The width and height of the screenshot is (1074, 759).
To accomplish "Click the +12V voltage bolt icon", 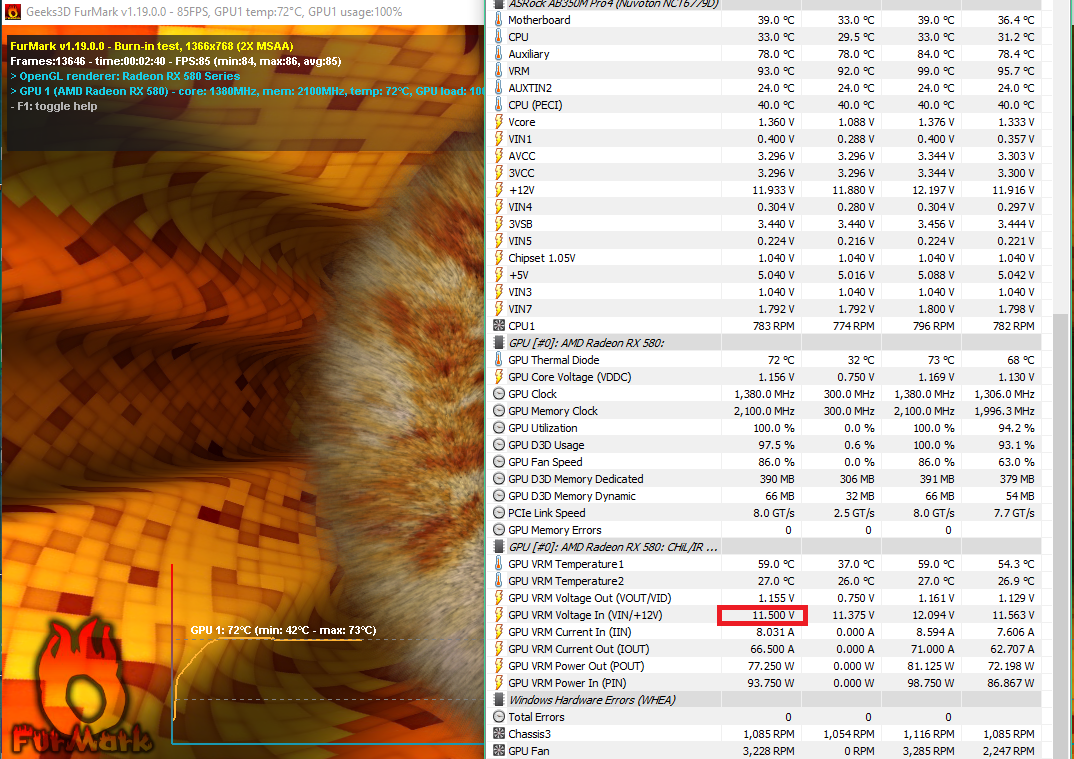I will point(499,190).
